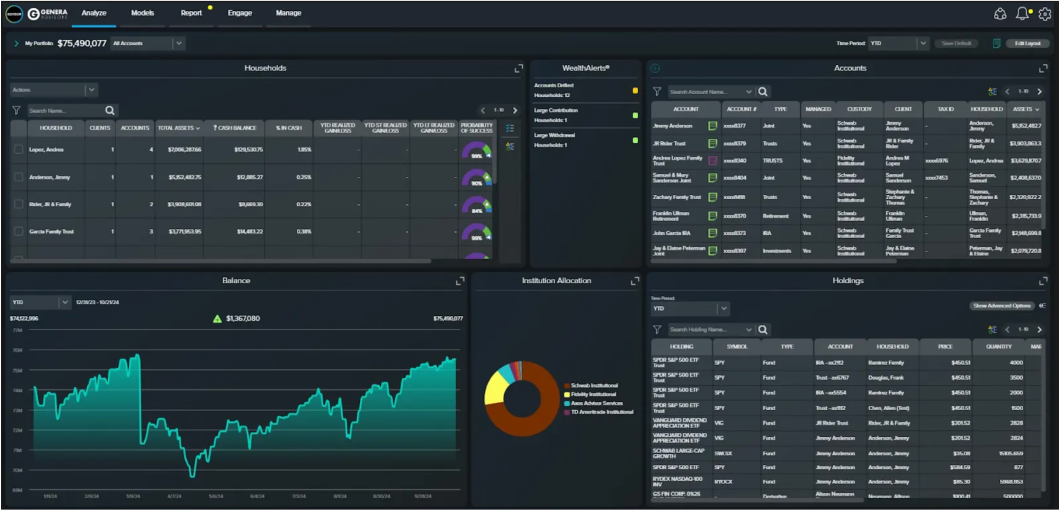The image size is (1059, 511).
Task: Open the Large Contribution alert
Action: click(585, 115)
